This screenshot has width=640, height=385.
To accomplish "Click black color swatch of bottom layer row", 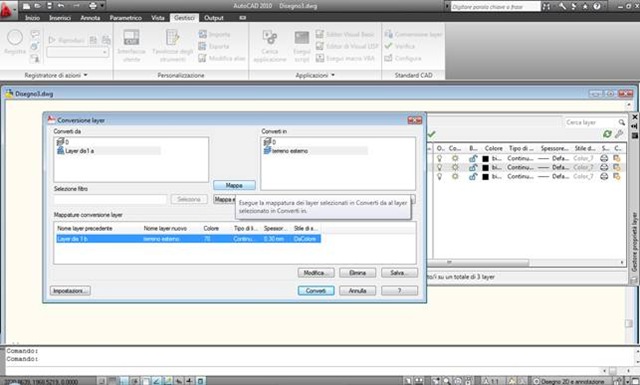I will point(485,177).
